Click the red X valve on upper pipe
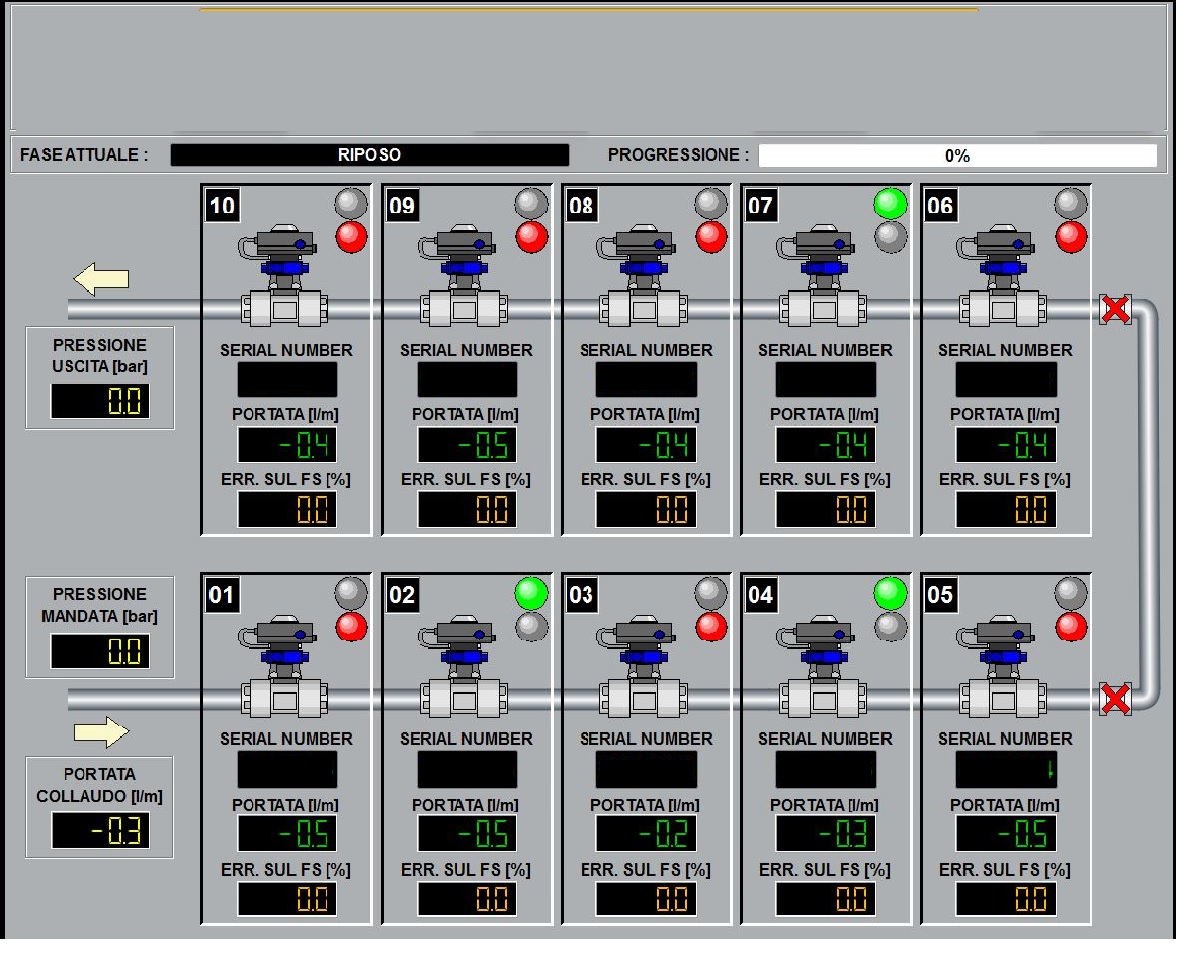This screenshot has width=1200, height=966. (x=1115, y=309)
